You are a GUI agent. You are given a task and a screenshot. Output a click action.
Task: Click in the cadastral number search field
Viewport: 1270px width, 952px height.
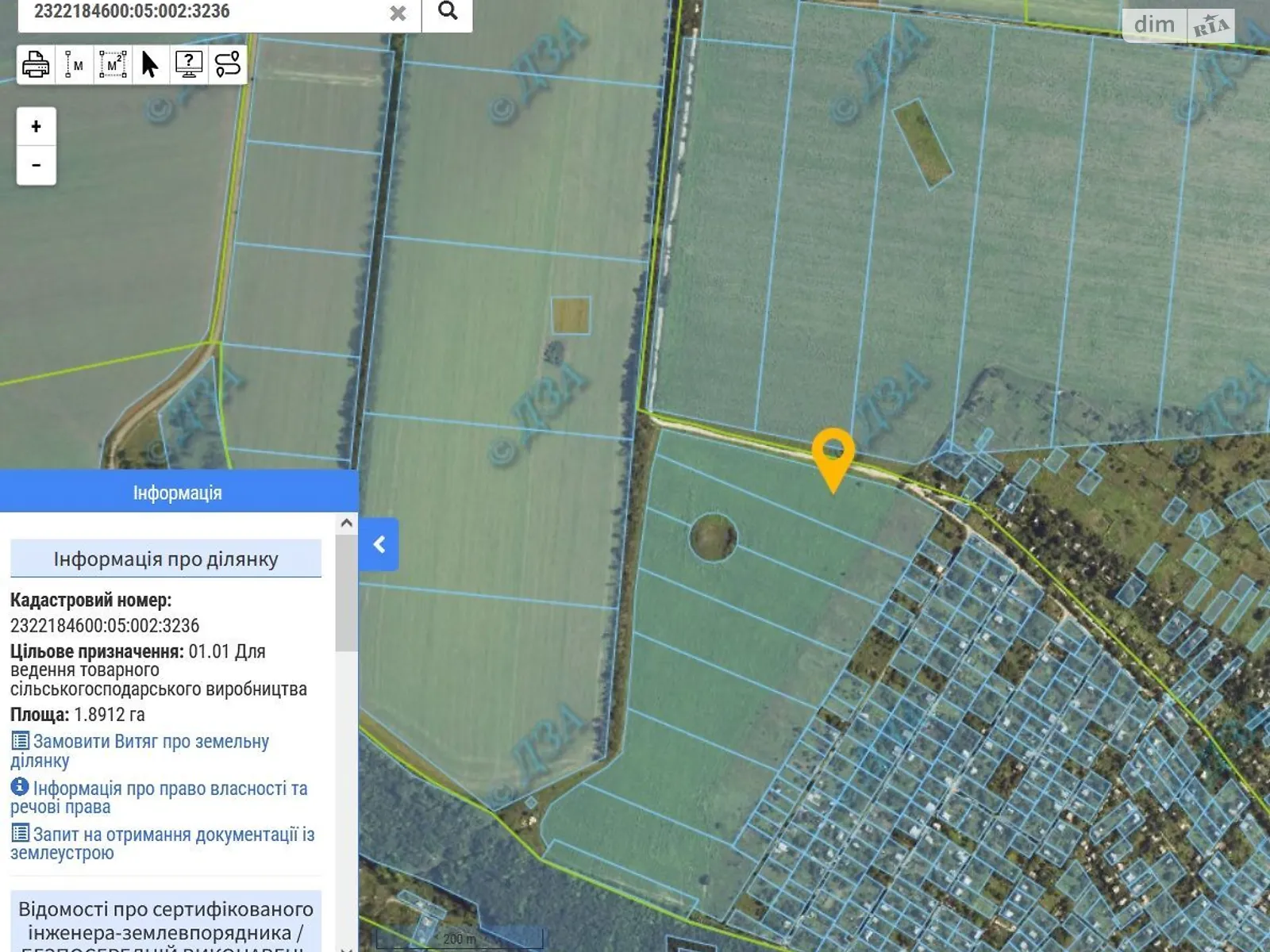click(206, 12)
